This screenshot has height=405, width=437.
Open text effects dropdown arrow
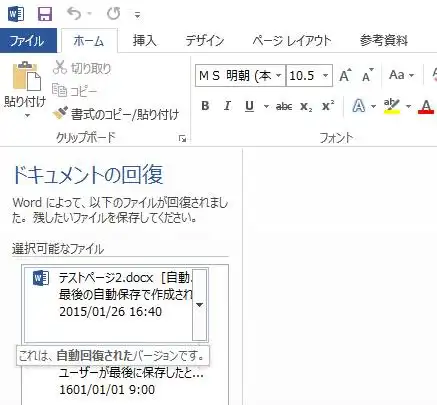pos(373,107)
